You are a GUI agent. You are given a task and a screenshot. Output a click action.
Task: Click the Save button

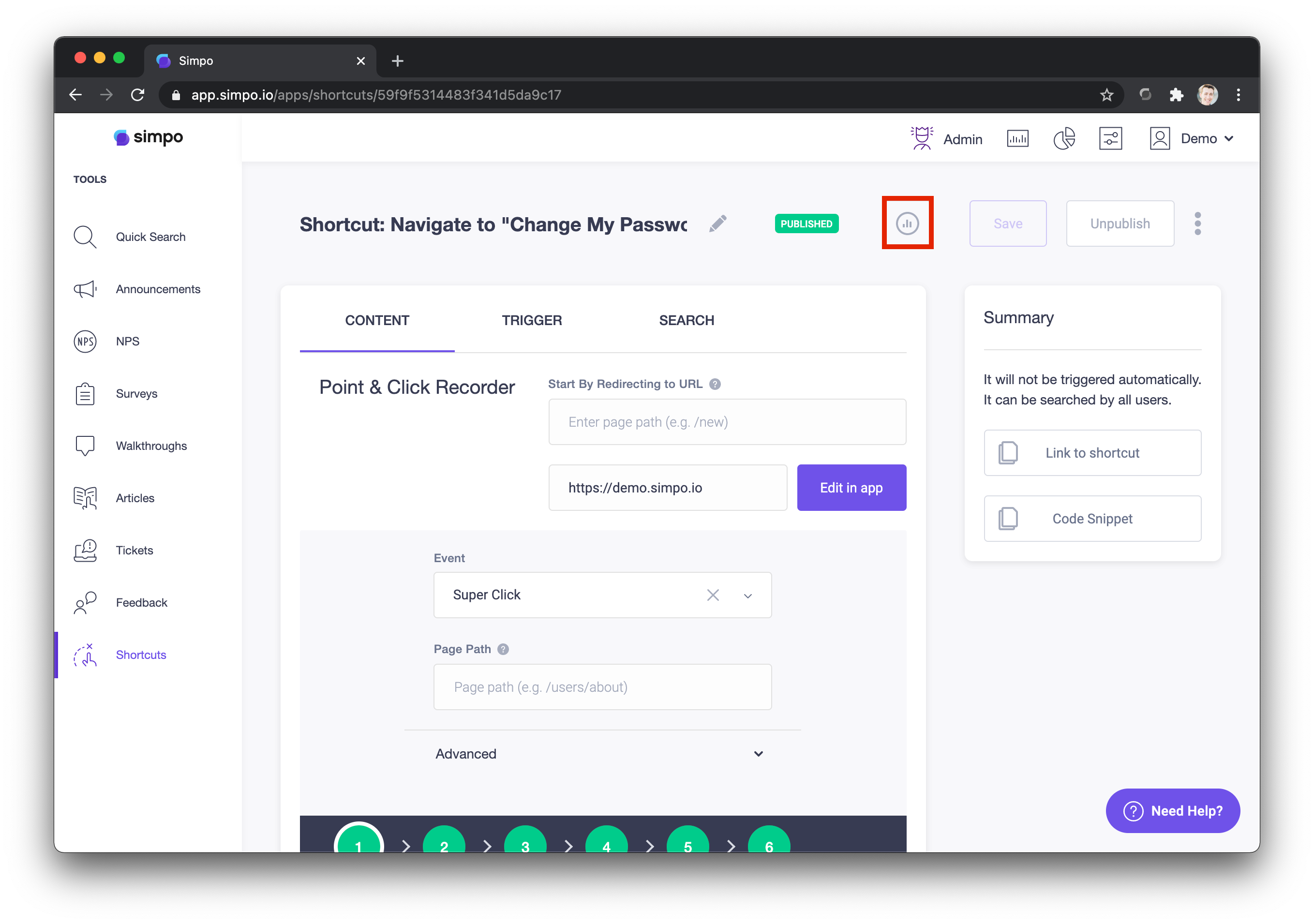pyautogui.click(x=1007, y=224)
